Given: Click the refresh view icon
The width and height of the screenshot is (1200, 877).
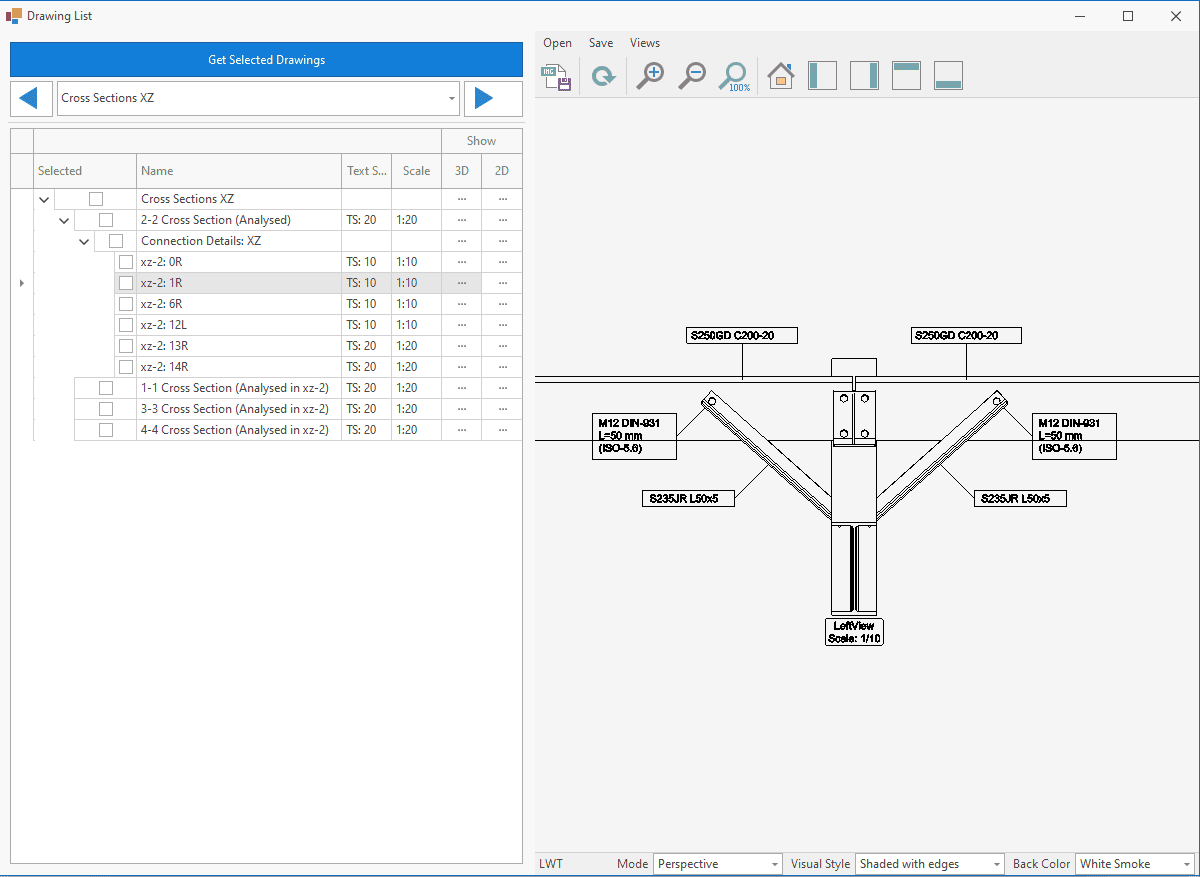Looking at the screenshot, I should [603, 76].
